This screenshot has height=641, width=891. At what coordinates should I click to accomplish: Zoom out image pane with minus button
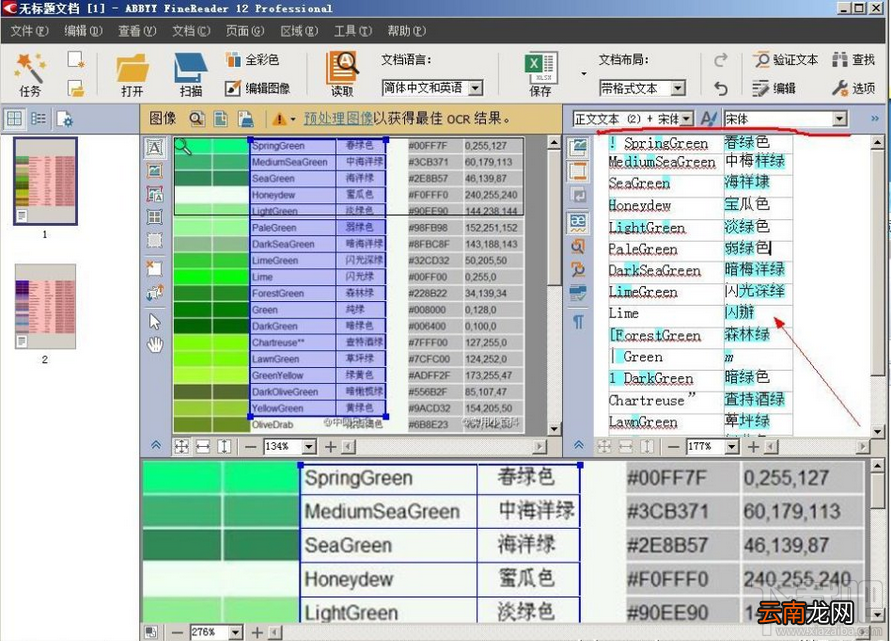251,447
